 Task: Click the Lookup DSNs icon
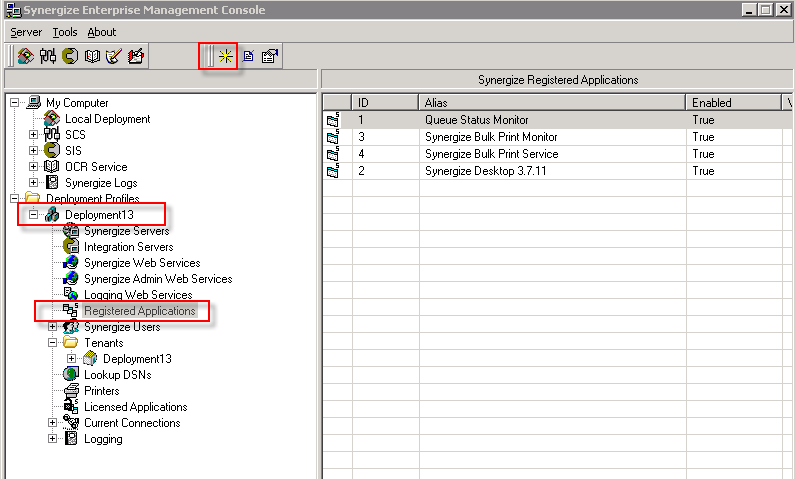71,374
